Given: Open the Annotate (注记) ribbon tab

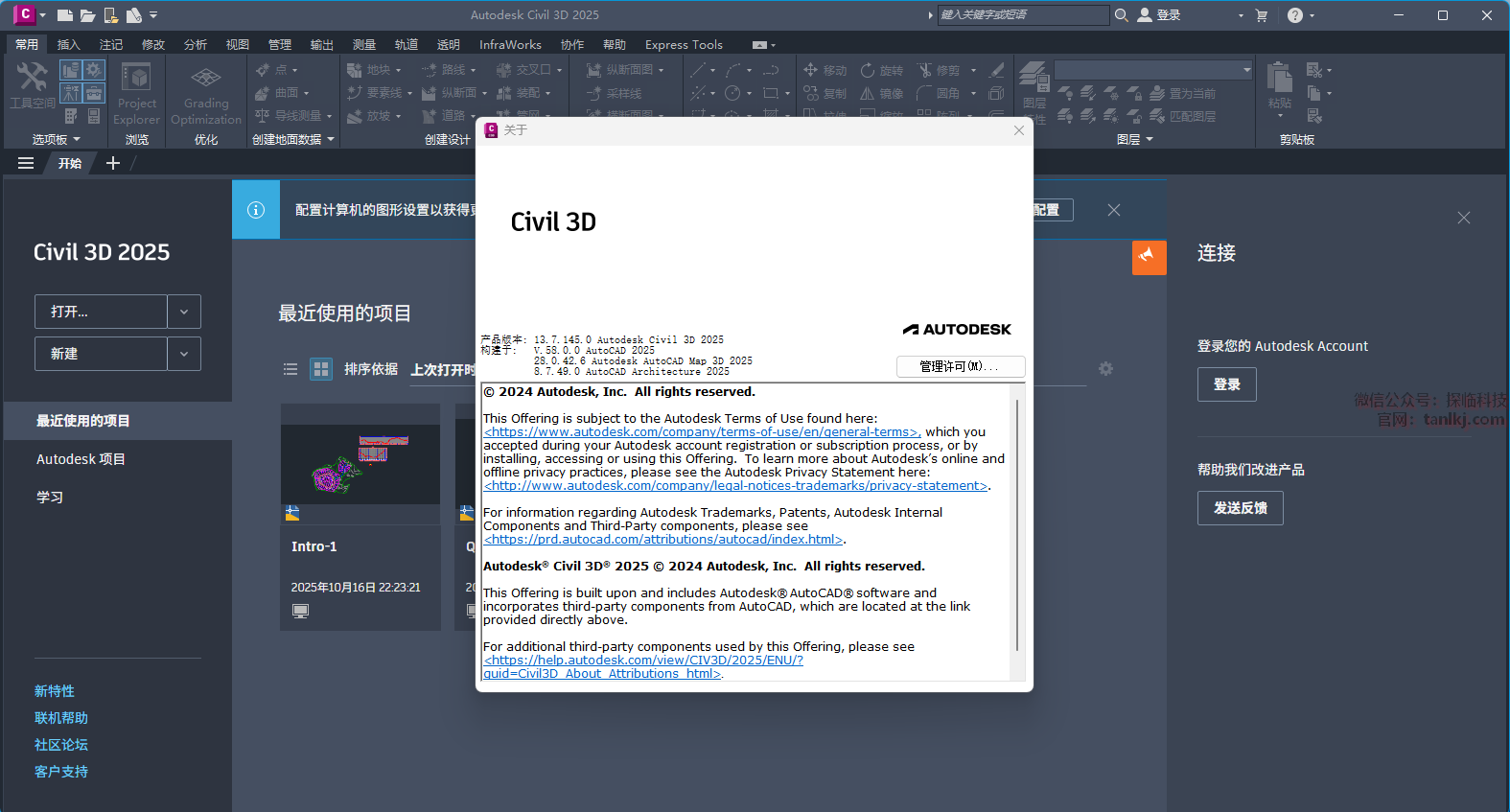Looking at the screenshot, I should (x=111, y=45).
